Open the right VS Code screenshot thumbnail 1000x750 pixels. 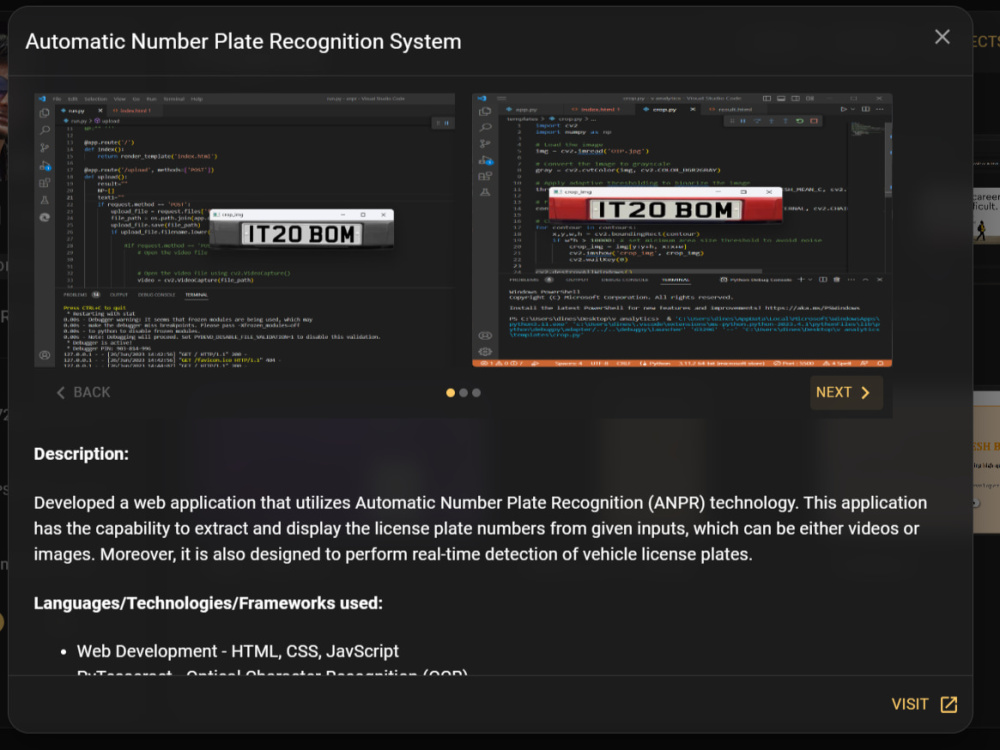point(682,230)
